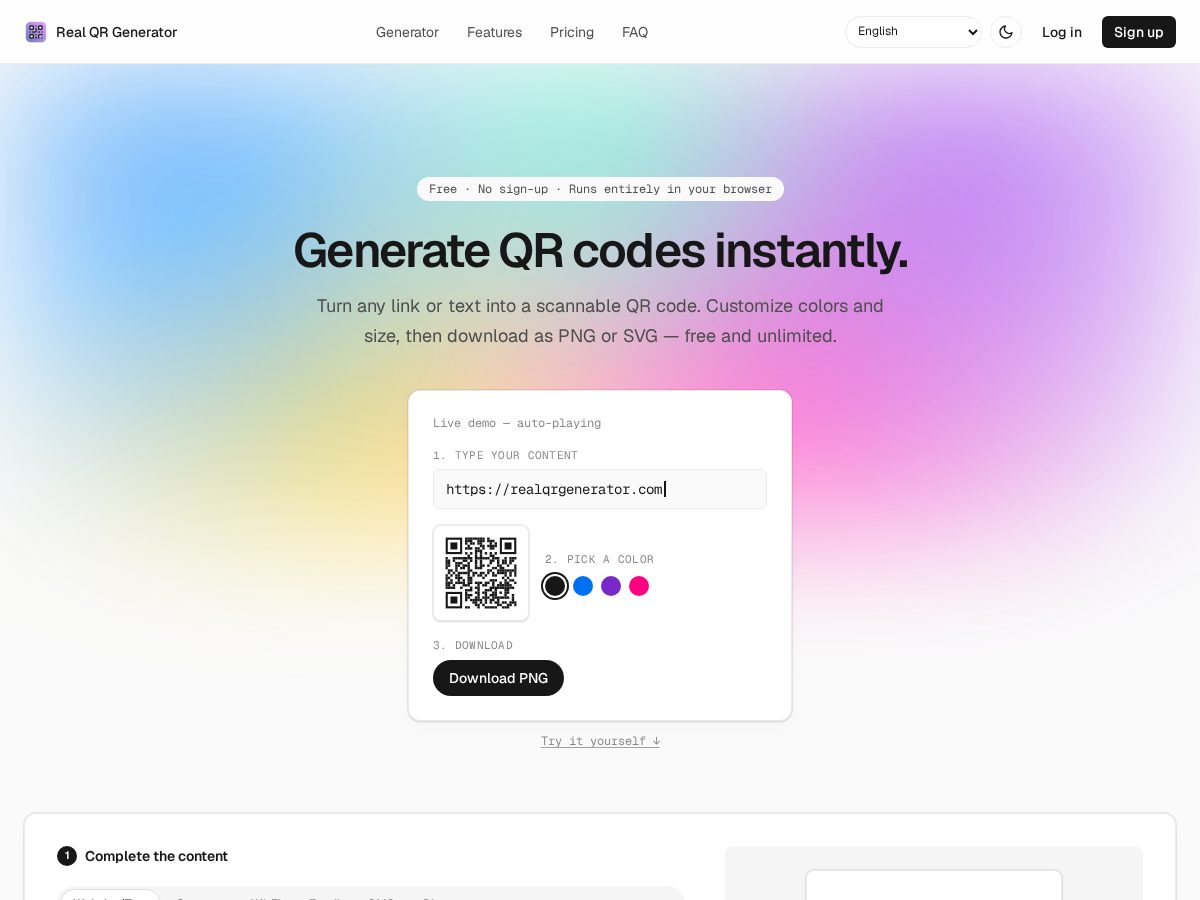The image size is (1200, 900).
Task: Click the 'Complete the content' step heading
Action: (x=156, y=856)
